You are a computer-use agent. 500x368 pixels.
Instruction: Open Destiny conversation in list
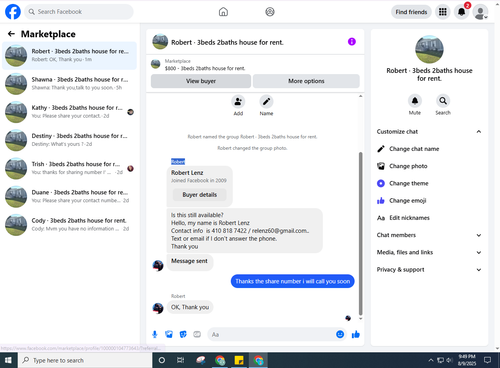pos(69,140)
